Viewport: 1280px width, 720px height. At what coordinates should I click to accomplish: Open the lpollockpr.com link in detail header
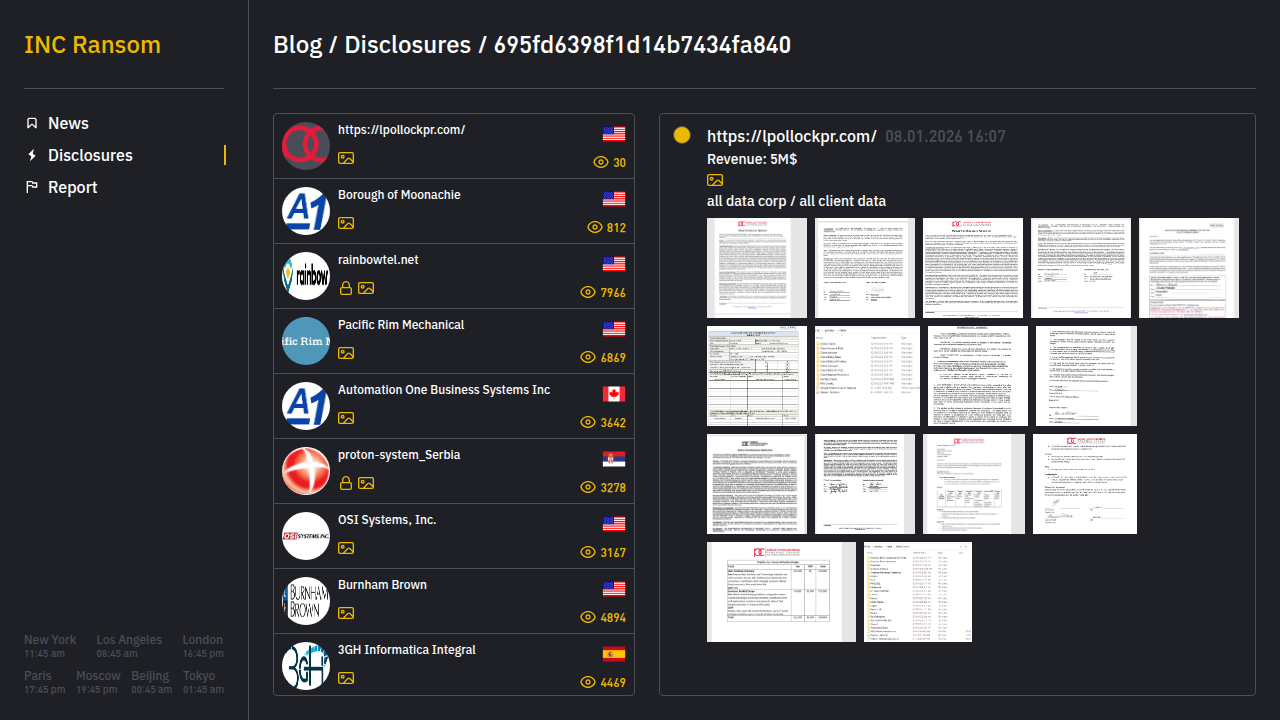click(x=791, y=137)
